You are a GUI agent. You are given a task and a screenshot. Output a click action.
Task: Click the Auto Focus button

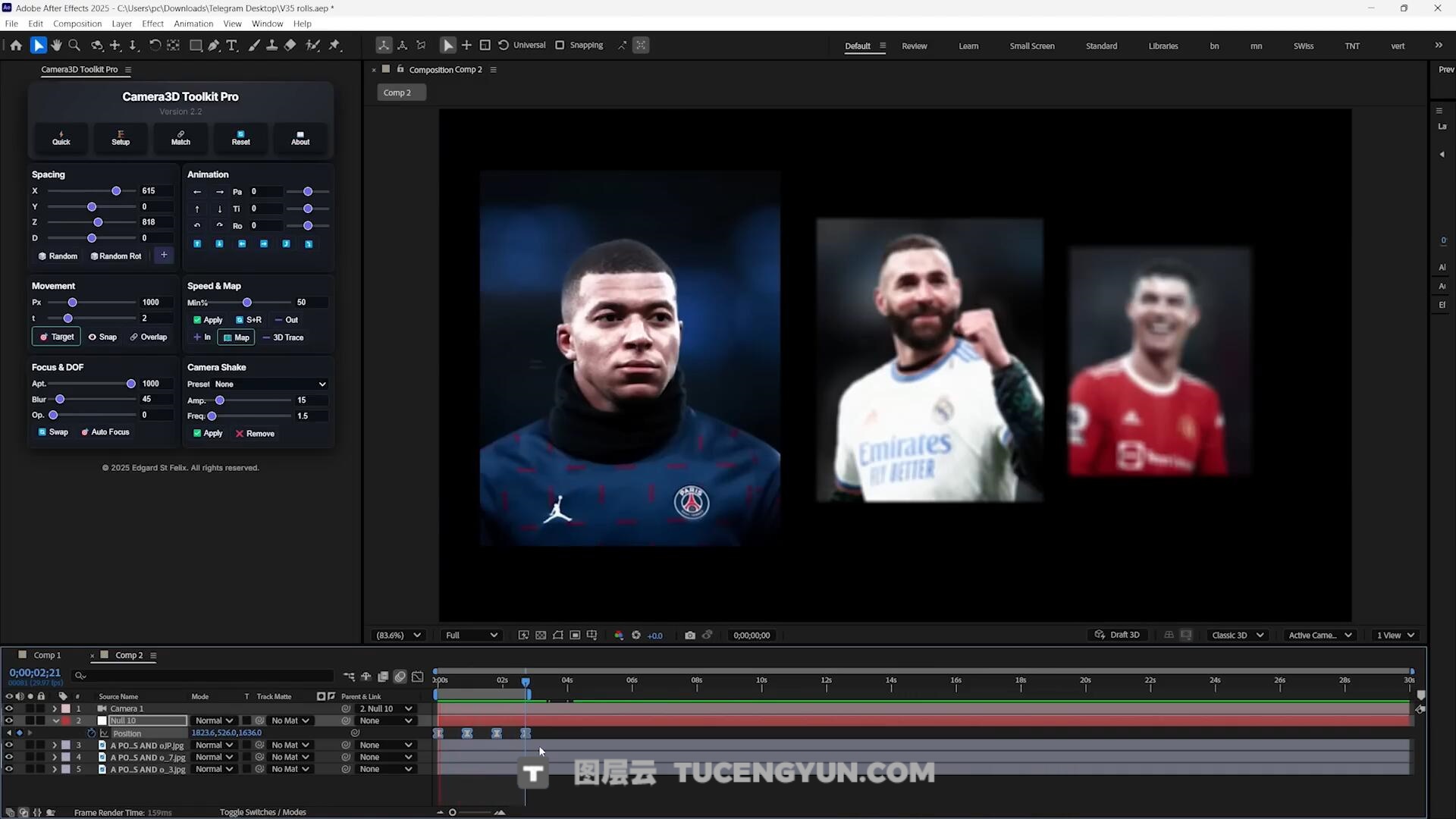coord(105,432)
